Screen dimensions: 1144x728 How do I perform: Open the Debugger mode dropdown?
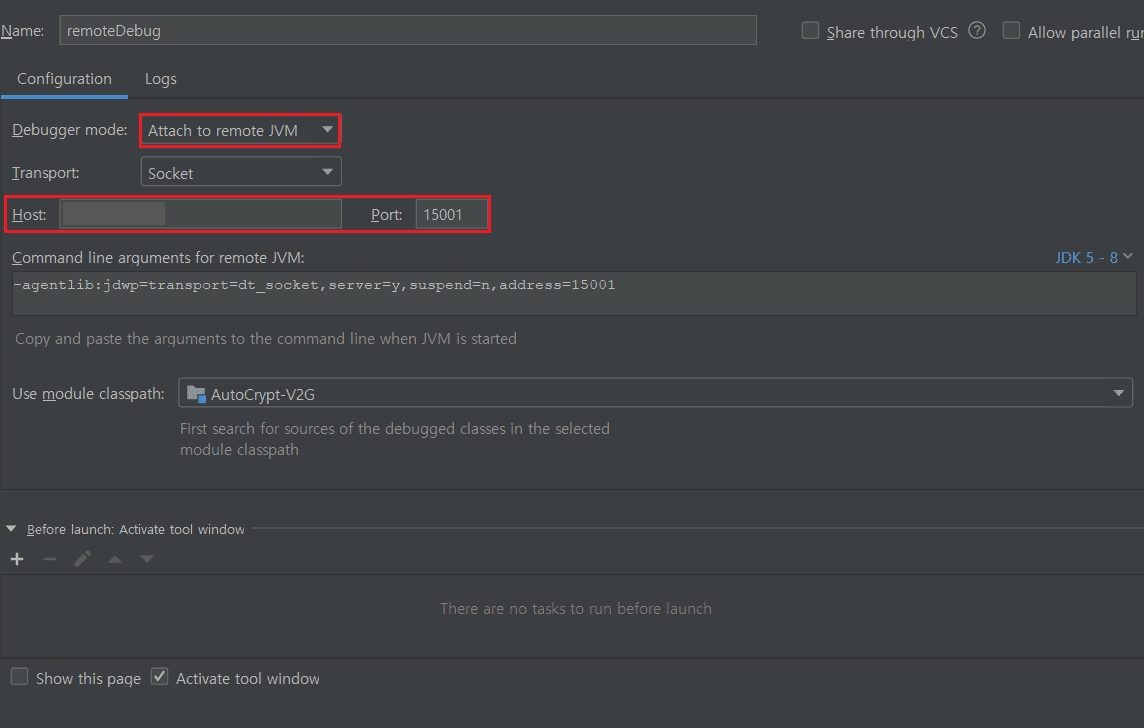click(240, 130)
